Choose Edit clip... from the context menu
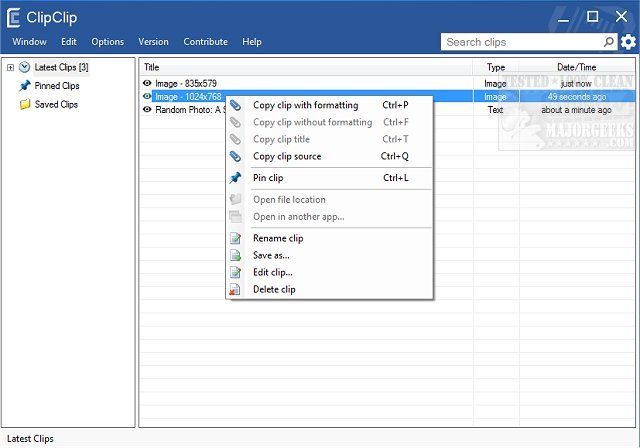640x448 pixels. [x=329, y=273]
